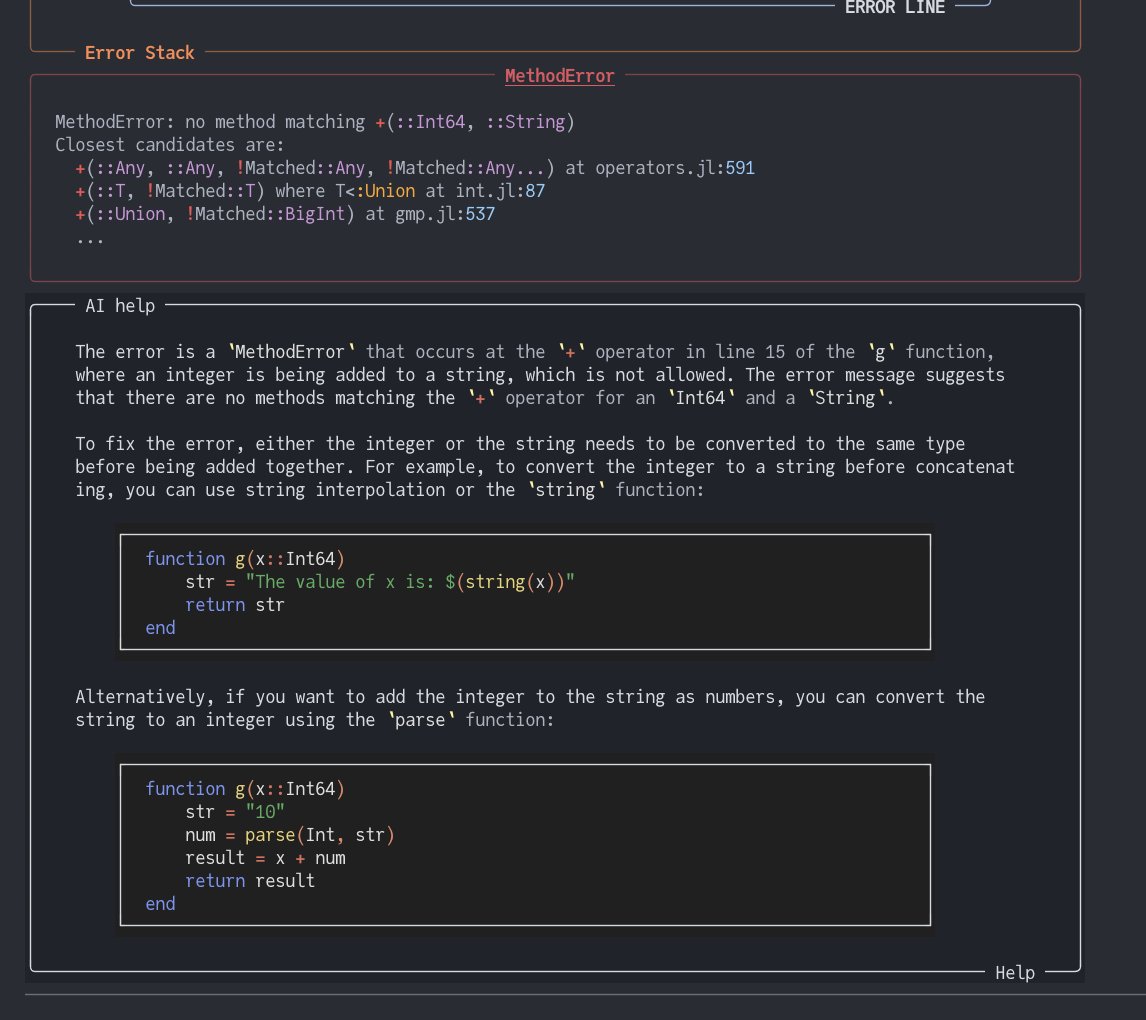
Task: Click the 'ERROR LINE' label
Action: 895,7
